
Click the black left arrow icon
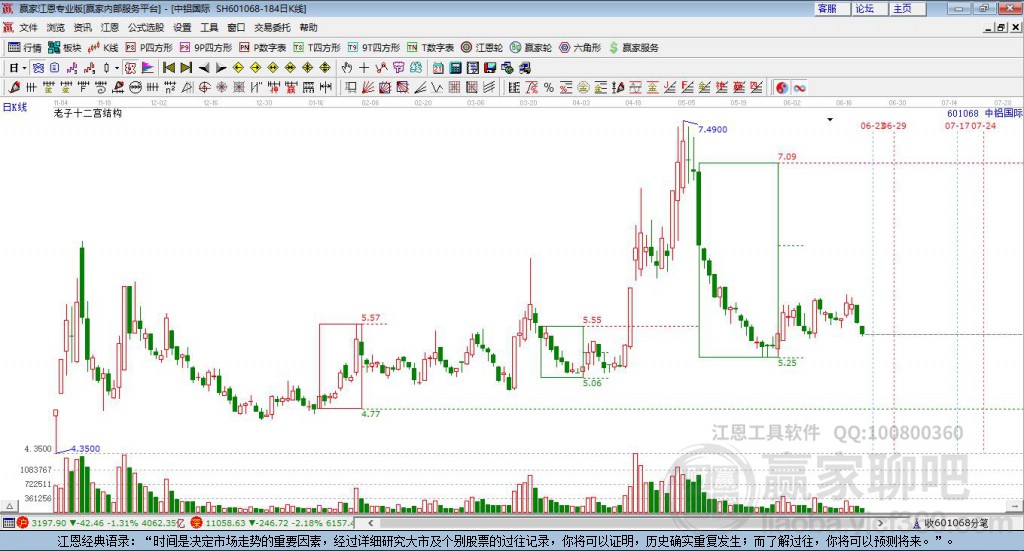[x=204, y=68]
